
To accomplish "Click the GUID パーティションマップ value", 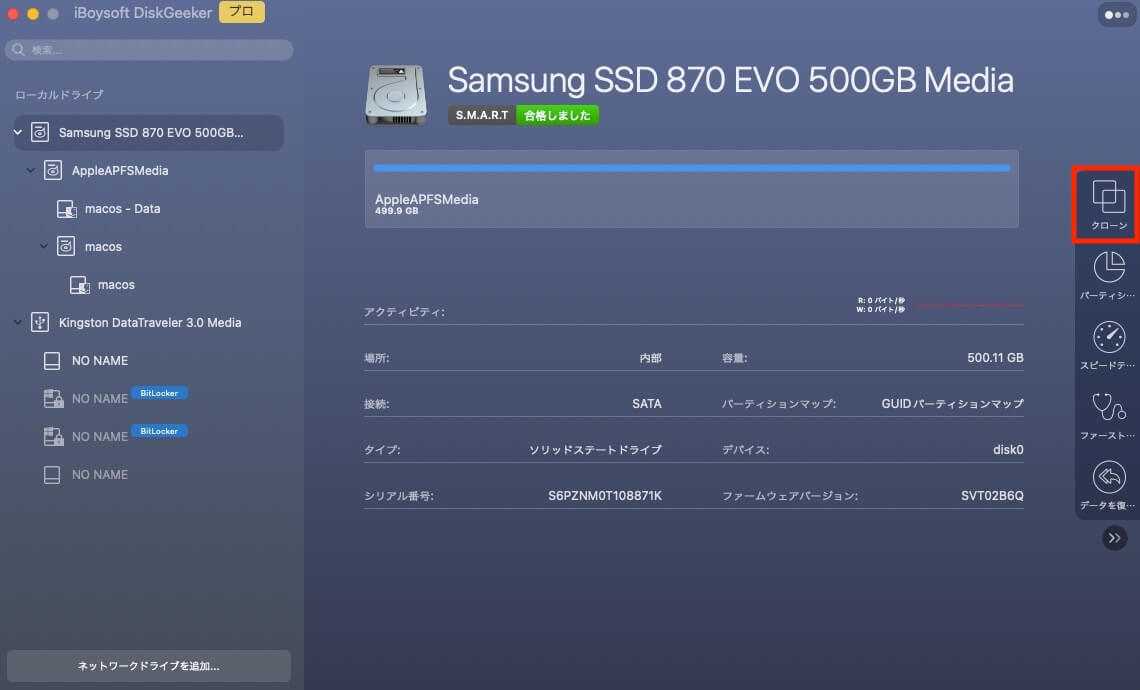I will pos(952,404).
